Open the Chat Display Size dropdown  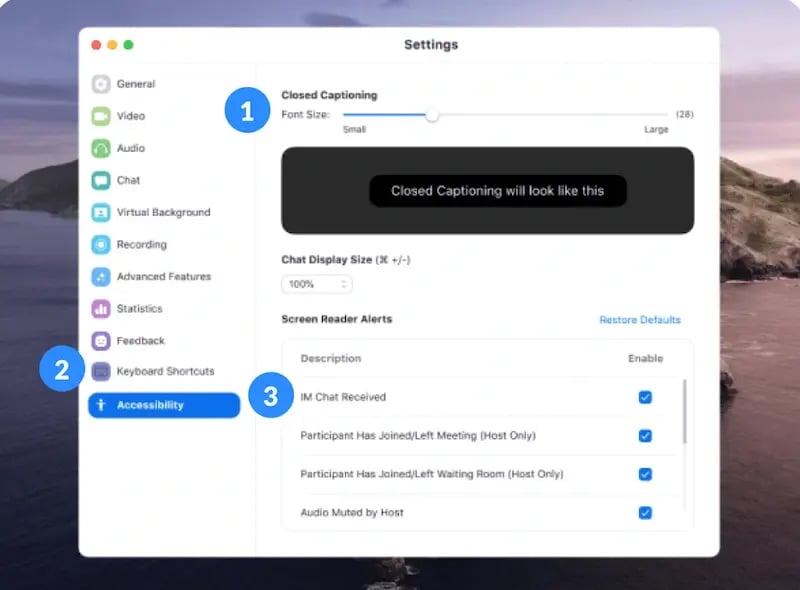coord(316,284)
